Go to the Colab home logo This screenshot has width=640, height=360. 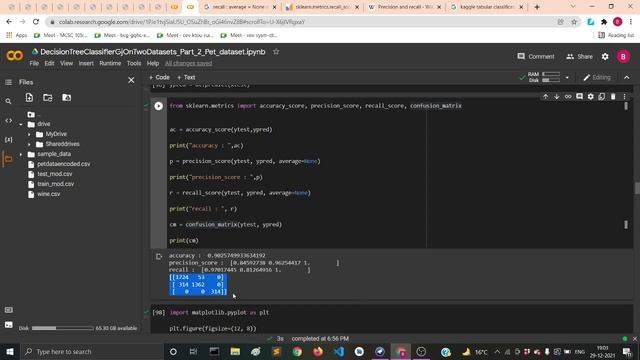(15, 55)
